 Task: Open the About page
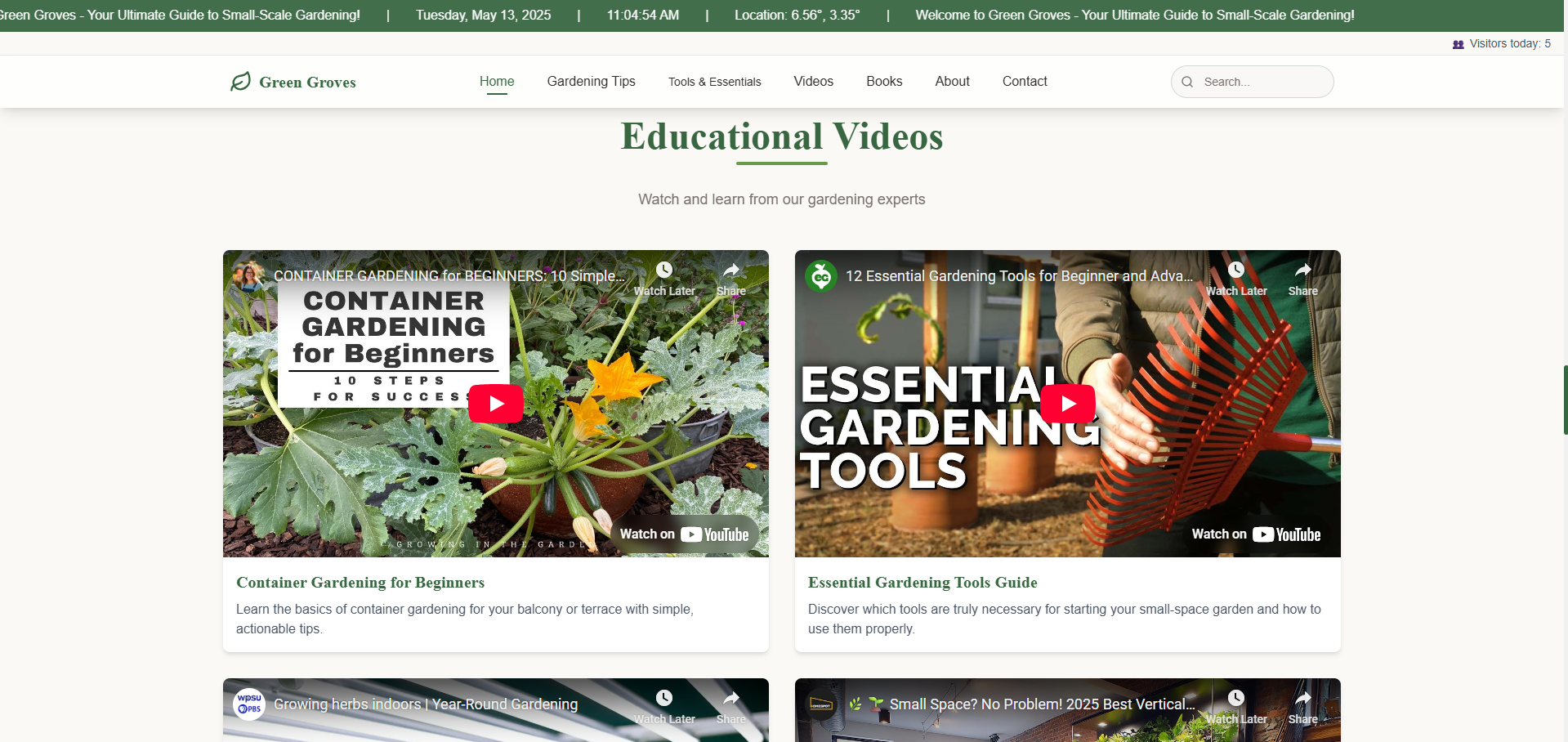click(x=951, y=81)
